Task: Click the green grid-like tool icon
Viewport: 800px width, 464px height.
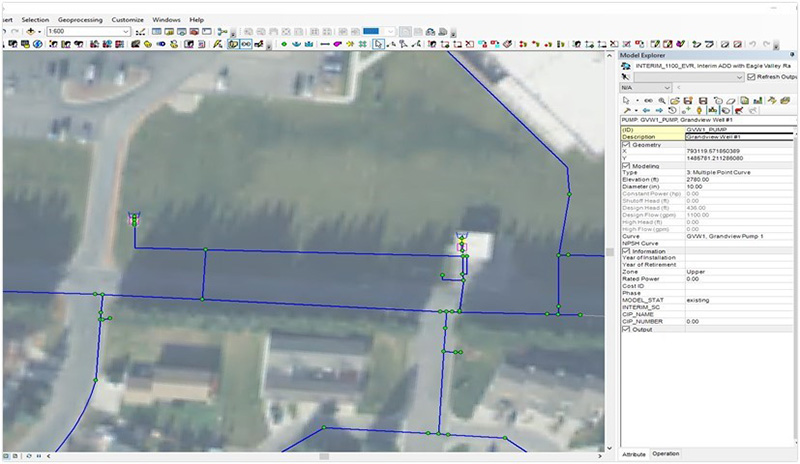Action: point(363,44)
